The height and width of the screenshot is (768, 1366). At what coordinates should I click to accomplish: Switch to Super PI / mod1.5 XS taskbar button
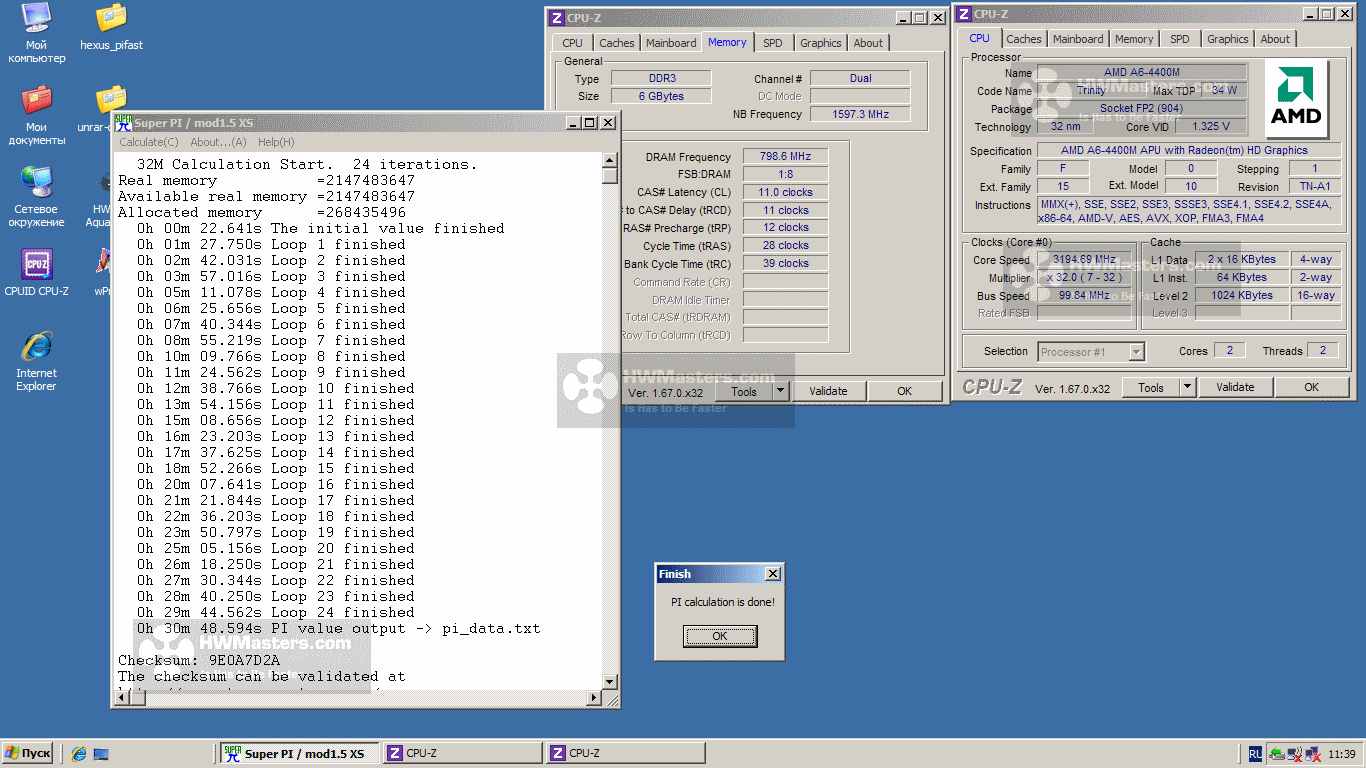[299, 753]
